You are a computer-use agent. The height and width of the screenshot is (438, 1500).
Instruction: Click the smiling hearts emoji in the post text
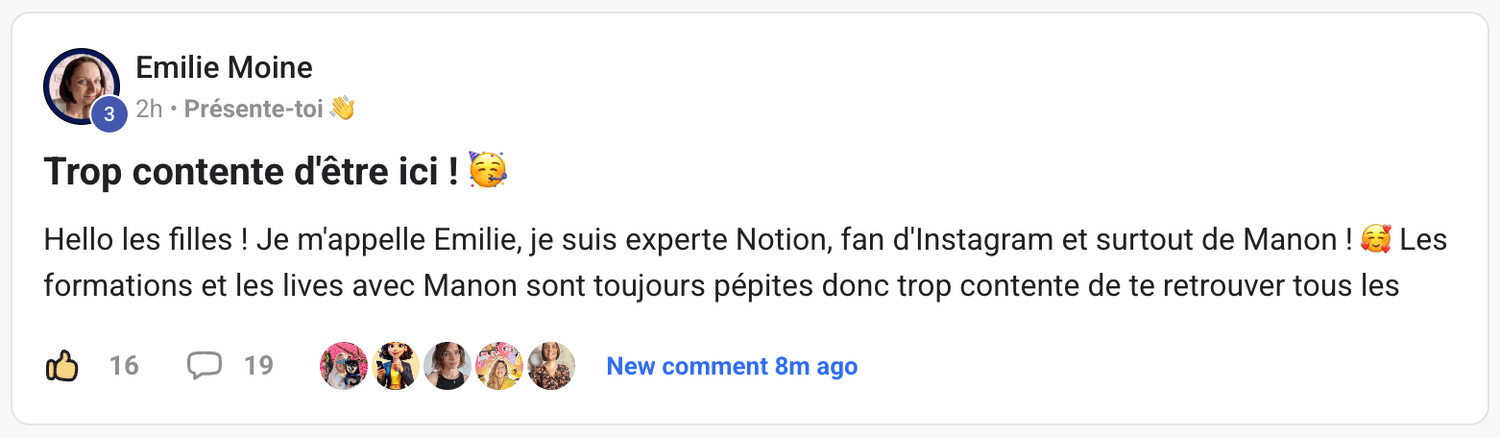point(1377,241)
